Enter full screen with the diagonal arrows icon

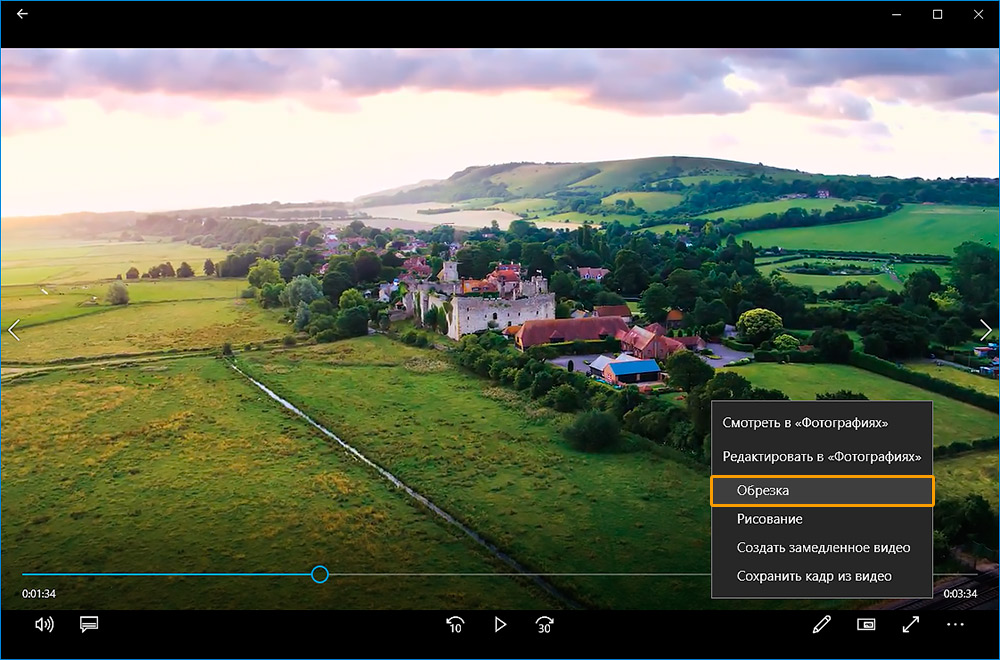[x=911, y=624]
